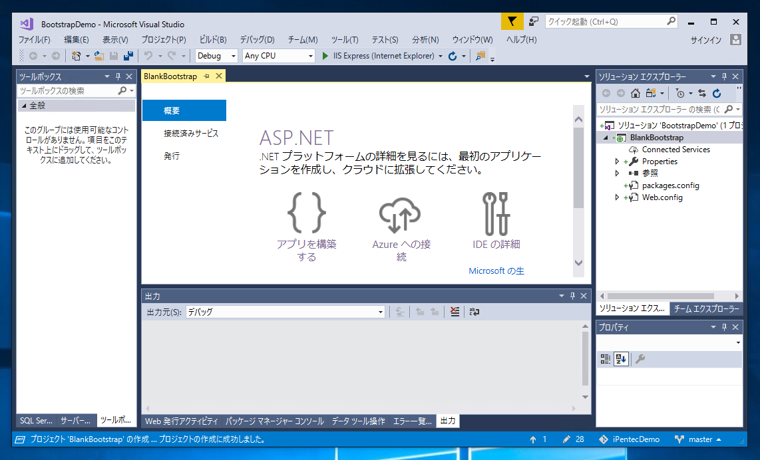Click Home icon in Solution Explorer toolbar
This screenshot has height=460, width=760.
click(x=635, y=93)
